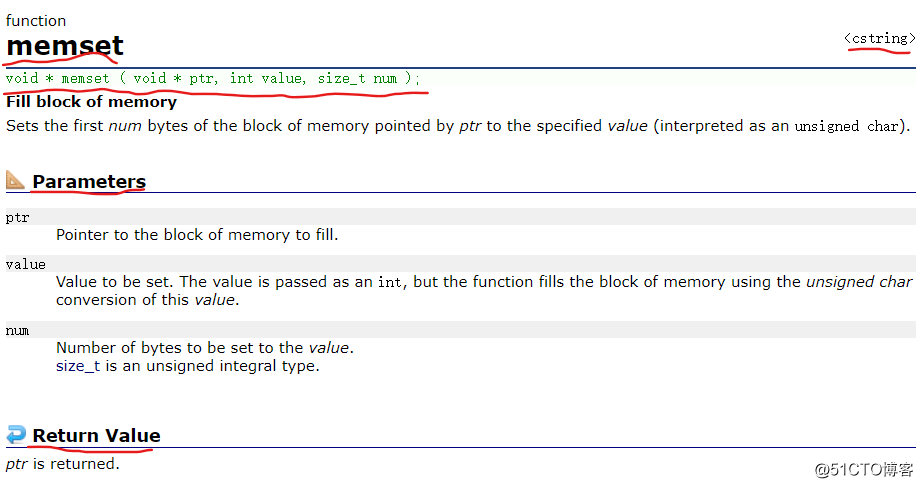
Task: Click the Parameters triangle ruler icon
Action: [x=15, y=180]
